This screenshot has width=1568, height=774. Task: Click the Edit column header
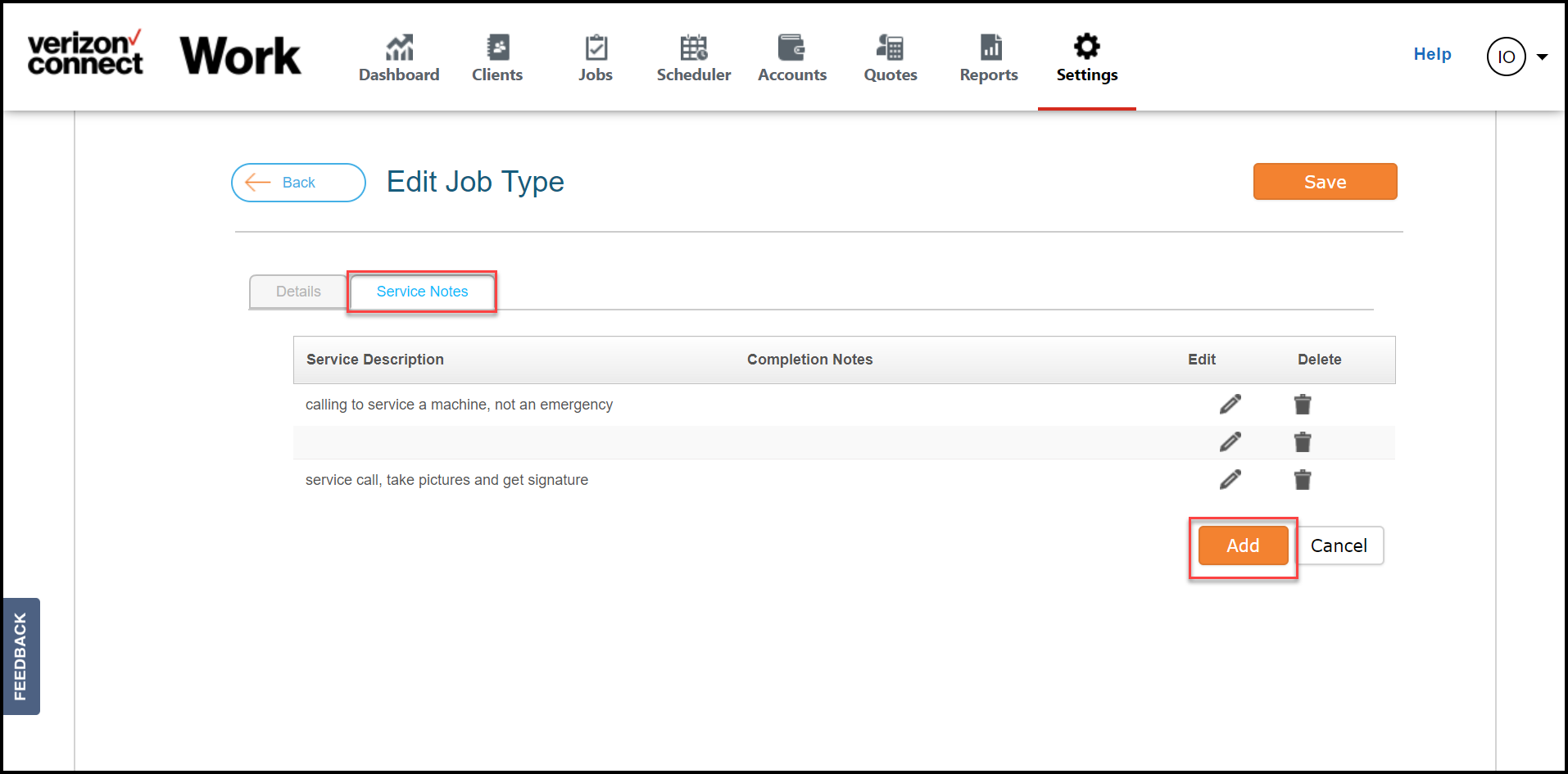point(1202,360)
